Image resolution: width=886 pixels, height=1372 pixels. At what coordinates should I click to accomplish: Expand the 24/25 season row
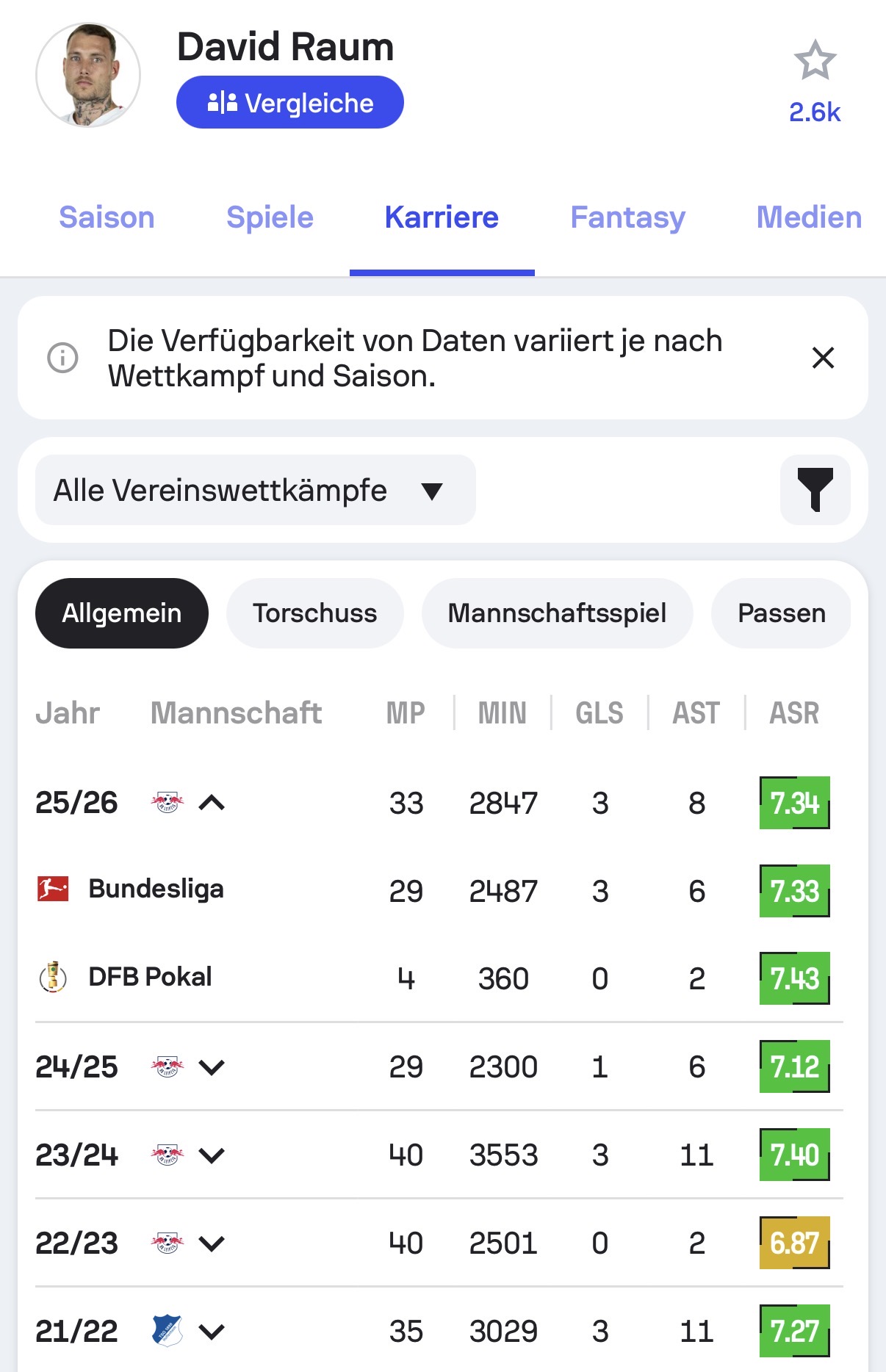point(212,1067)
